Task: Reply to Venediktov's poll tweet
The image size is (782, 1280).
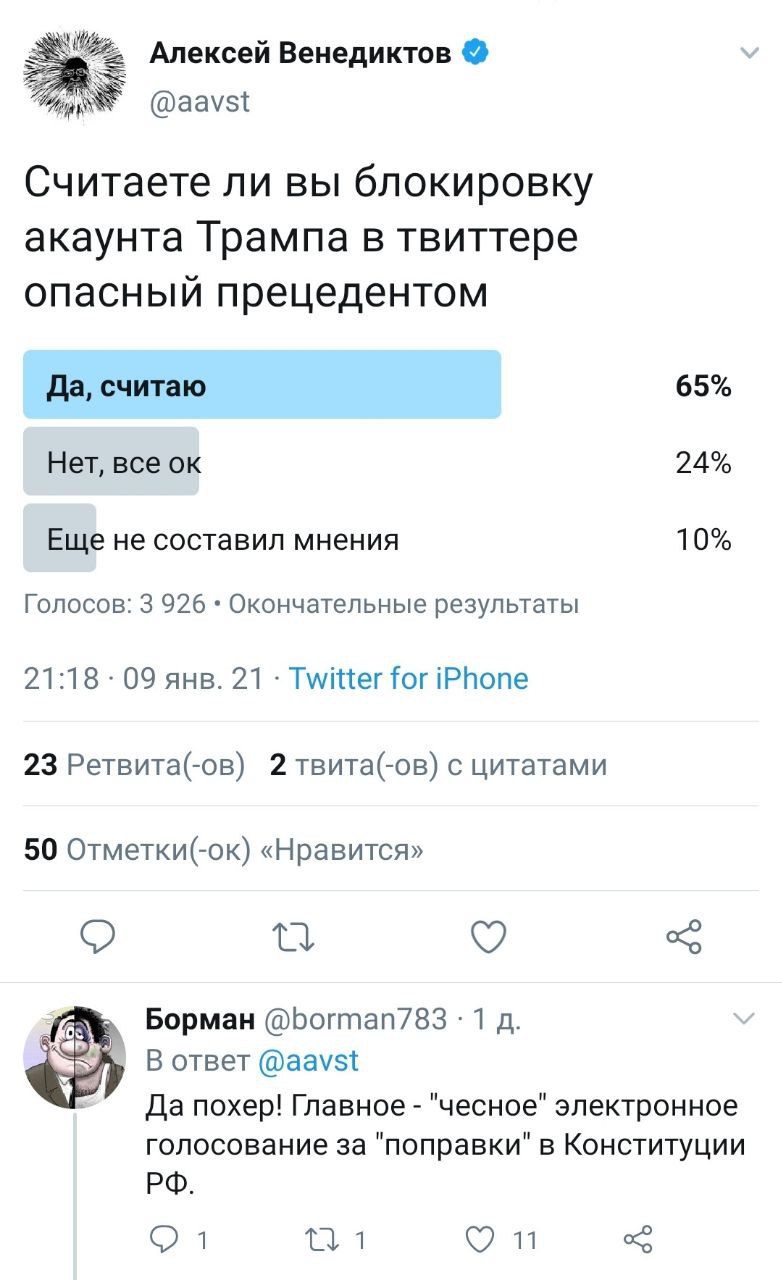Action: pyautogui.click(x=98, y=938)
